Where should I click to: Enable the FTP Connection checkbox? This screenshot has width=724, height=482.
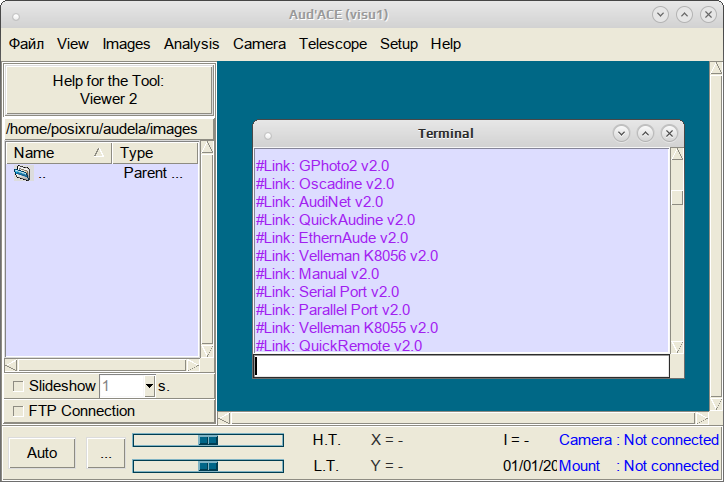coord(18,411)
